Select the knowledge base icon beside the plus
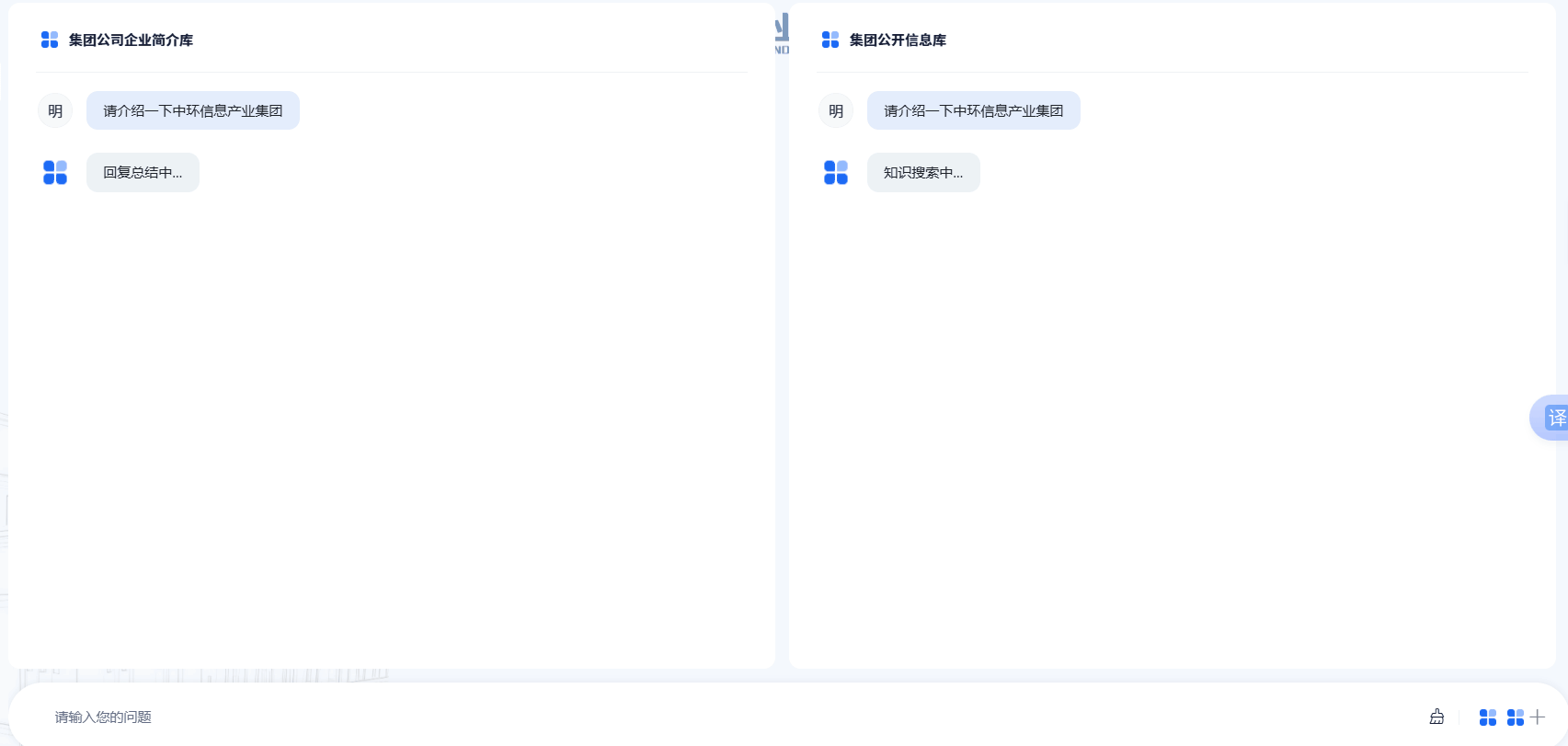The width and height of the screenshot is (1568, 746). (1515, 717)
